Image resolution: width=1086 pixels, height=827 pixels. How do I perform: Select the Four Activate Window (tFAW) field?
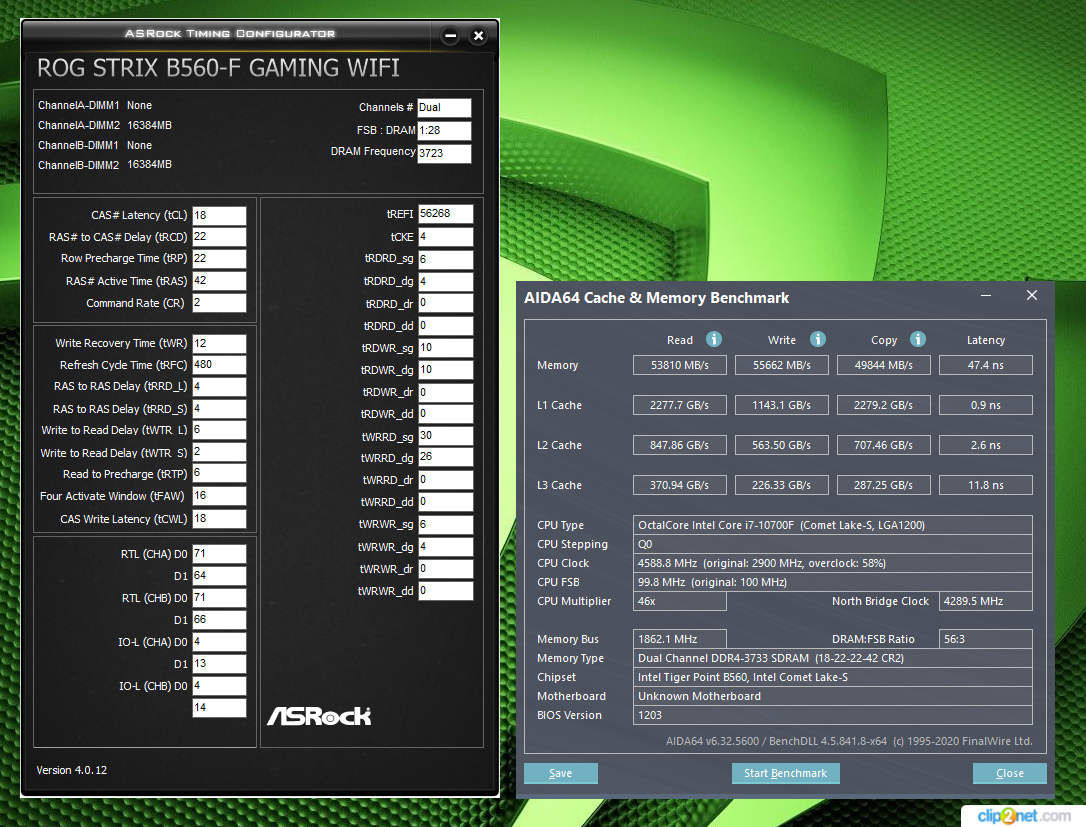click(x=219, y=496)
